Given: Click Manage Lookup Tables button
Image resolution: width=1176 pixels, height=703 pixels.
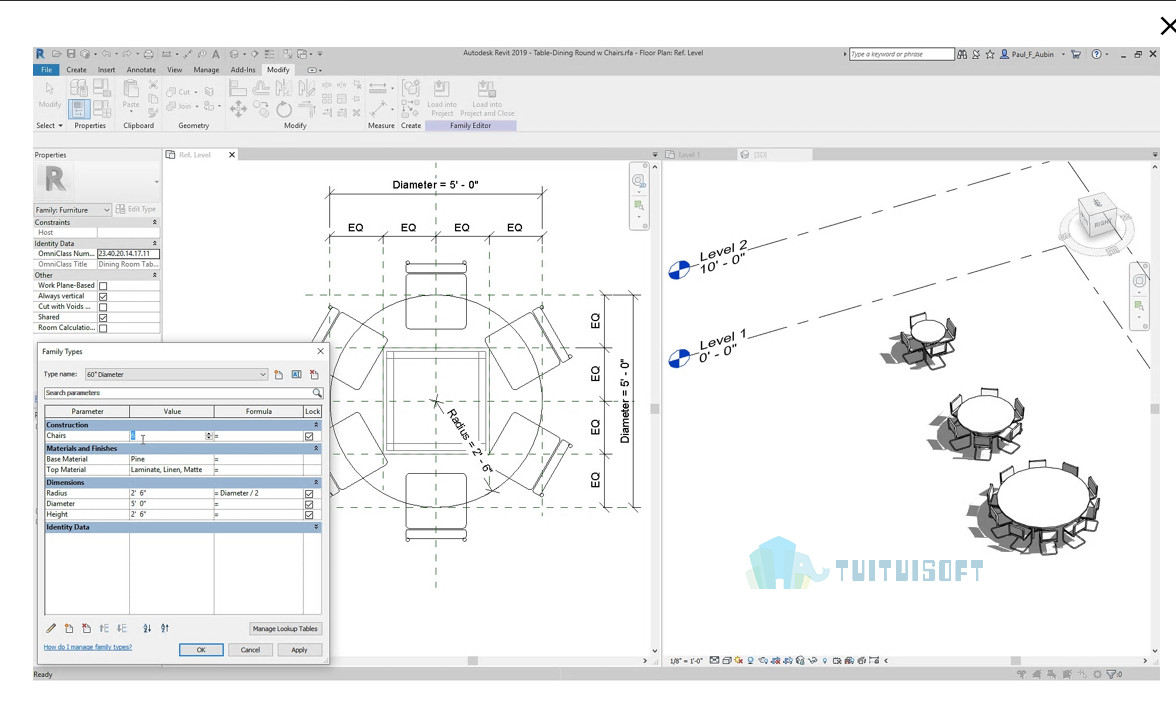Looking at the screenshot, I should (285, 629).
